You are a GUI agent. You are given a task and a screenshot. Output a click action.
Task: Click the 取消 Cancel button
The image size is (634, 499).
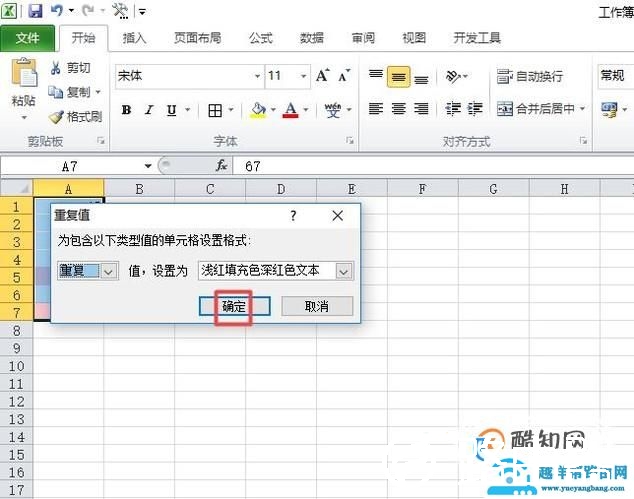click(x=317, y=306)
